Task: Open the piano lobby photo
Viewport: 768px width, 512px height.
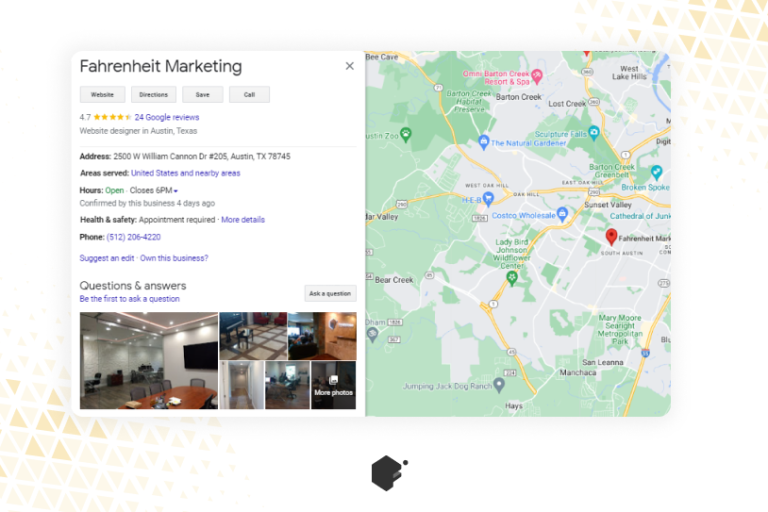Action: pos(253,336)
